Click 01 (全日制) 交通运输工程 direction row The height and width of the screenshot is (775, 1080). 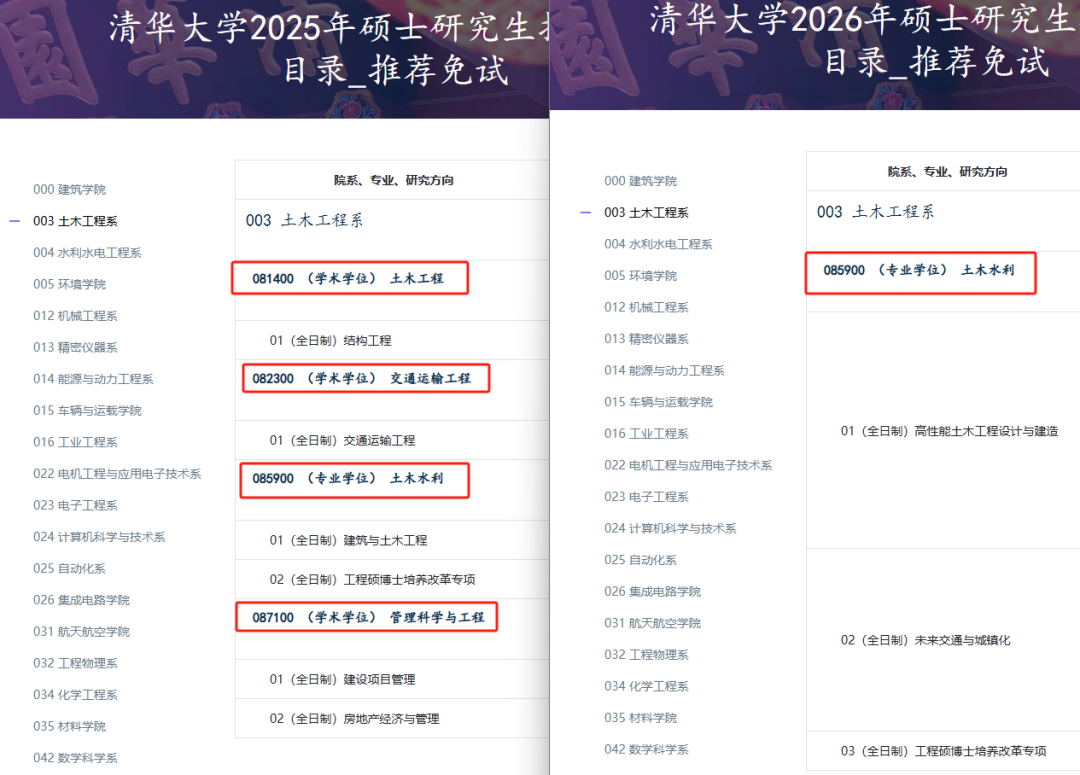(392, 440)
